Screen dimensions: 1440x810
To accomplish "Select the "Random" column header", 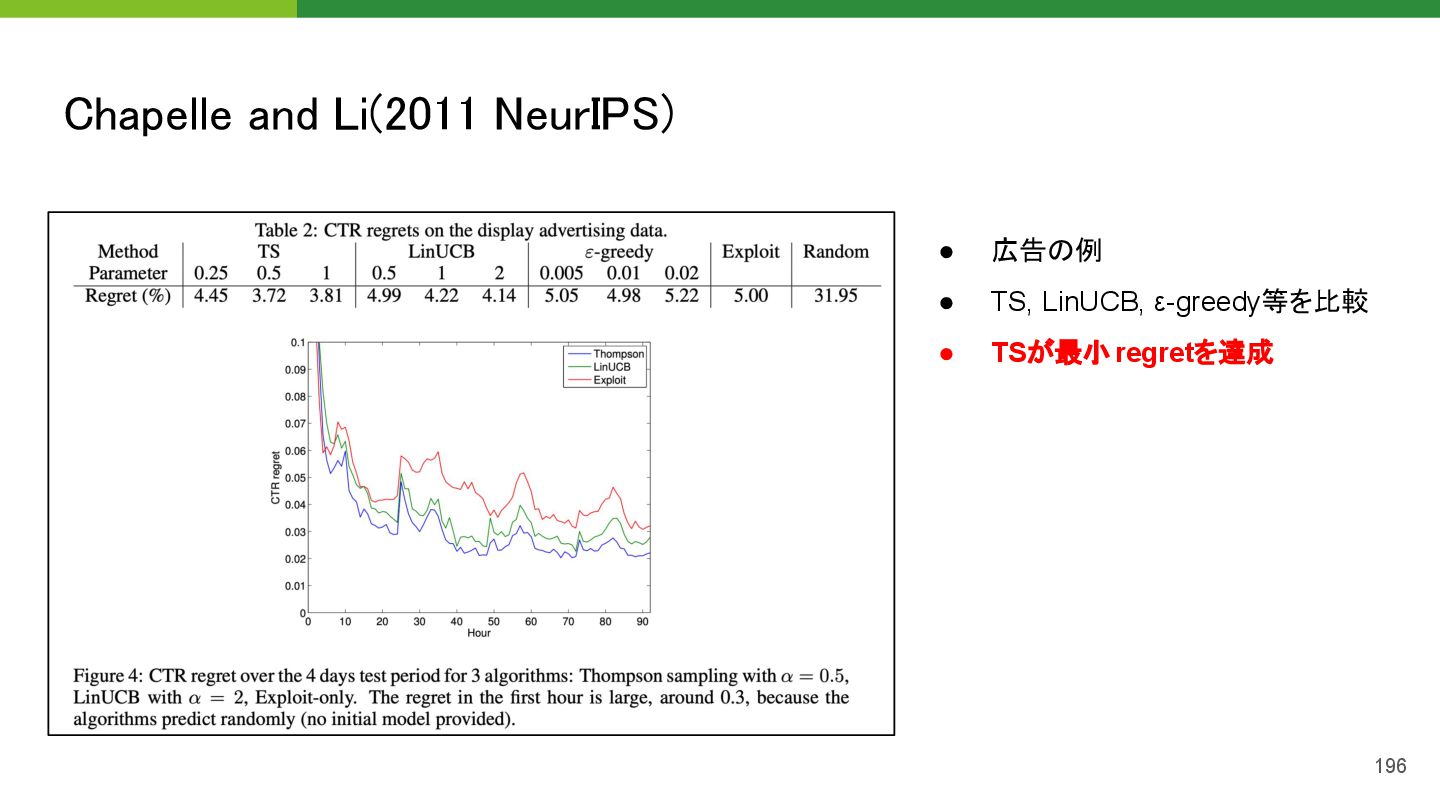I will [x=836, y=252].
